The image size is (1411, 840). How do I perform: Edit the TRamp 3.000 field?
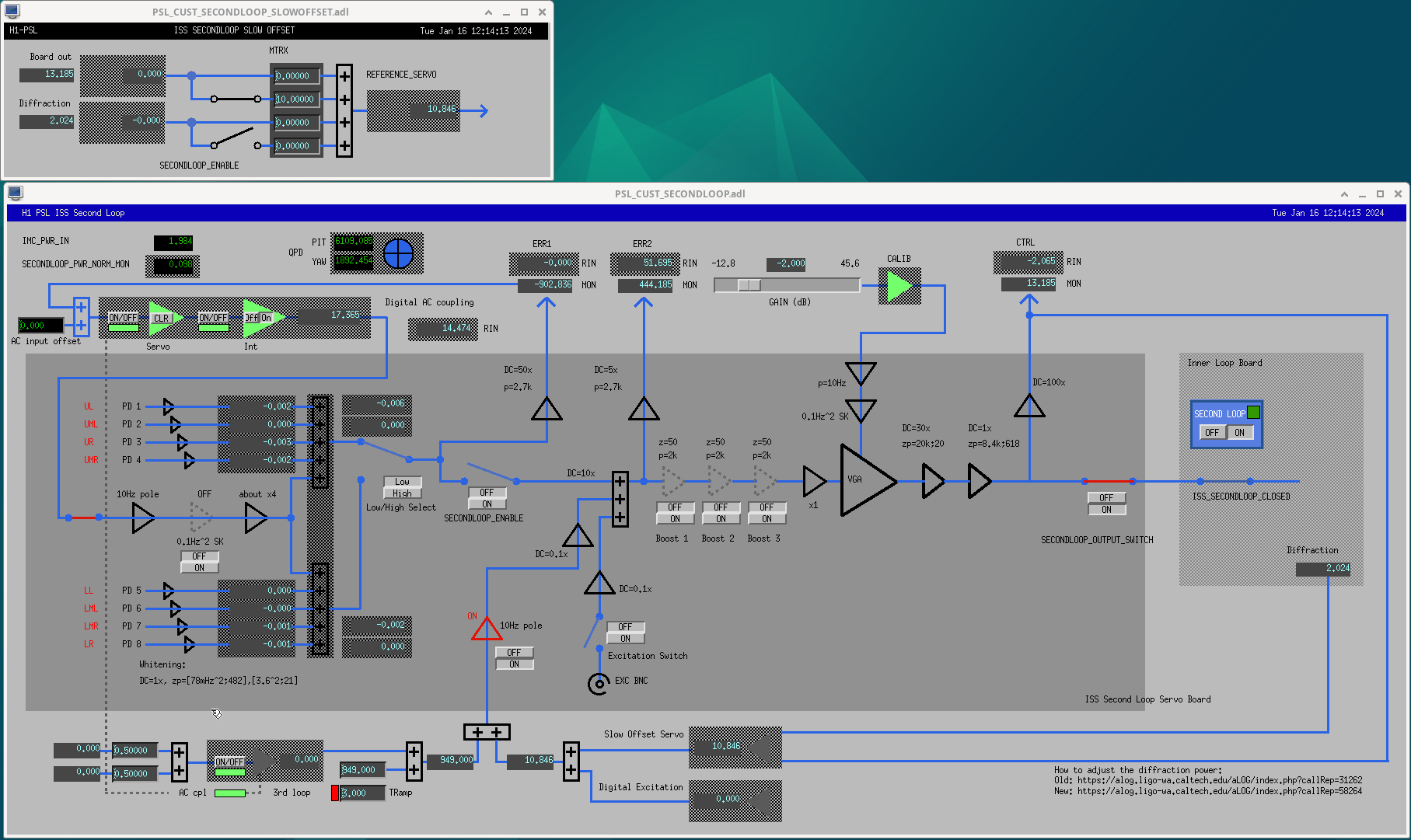pos(362,793)
